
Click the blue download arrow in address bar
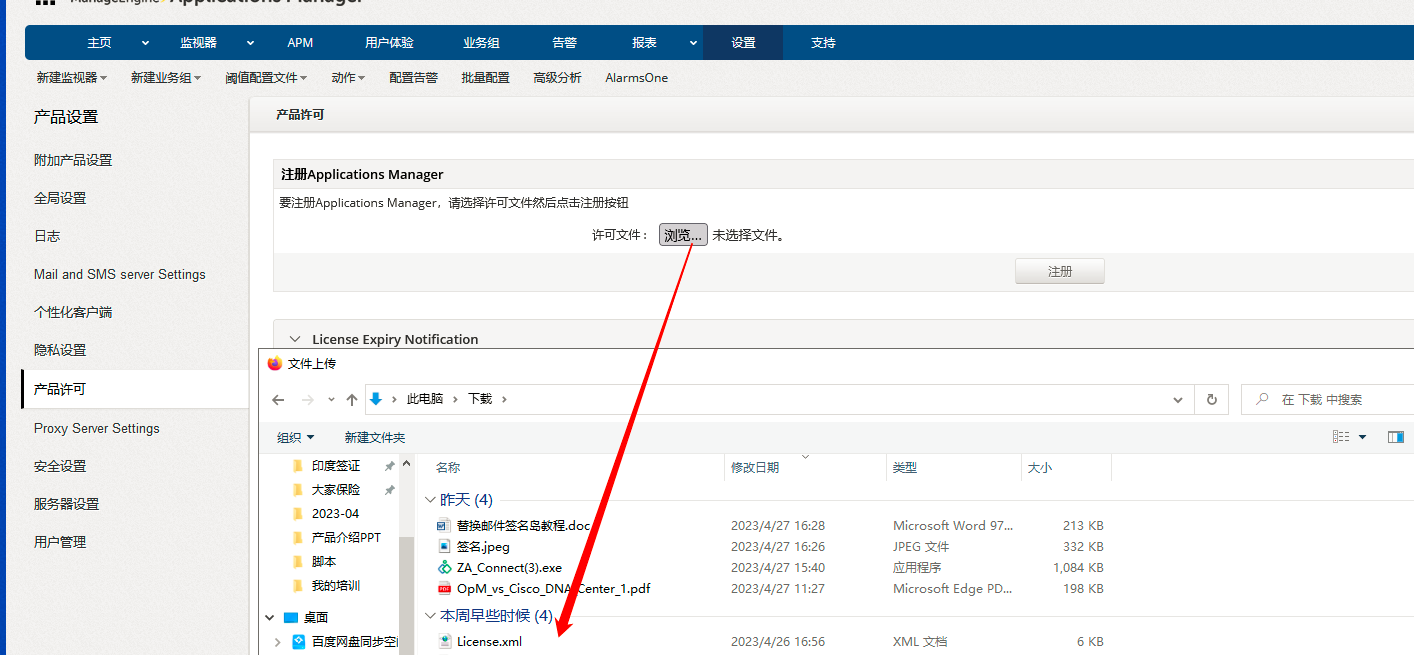(x=376, y=399)
